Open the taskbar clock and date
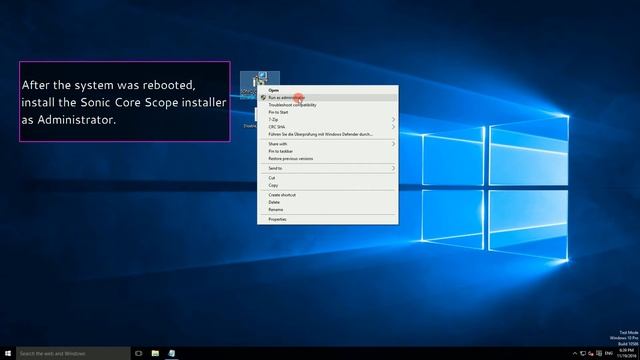Viewport: 640px width, 360px height. 627,353
